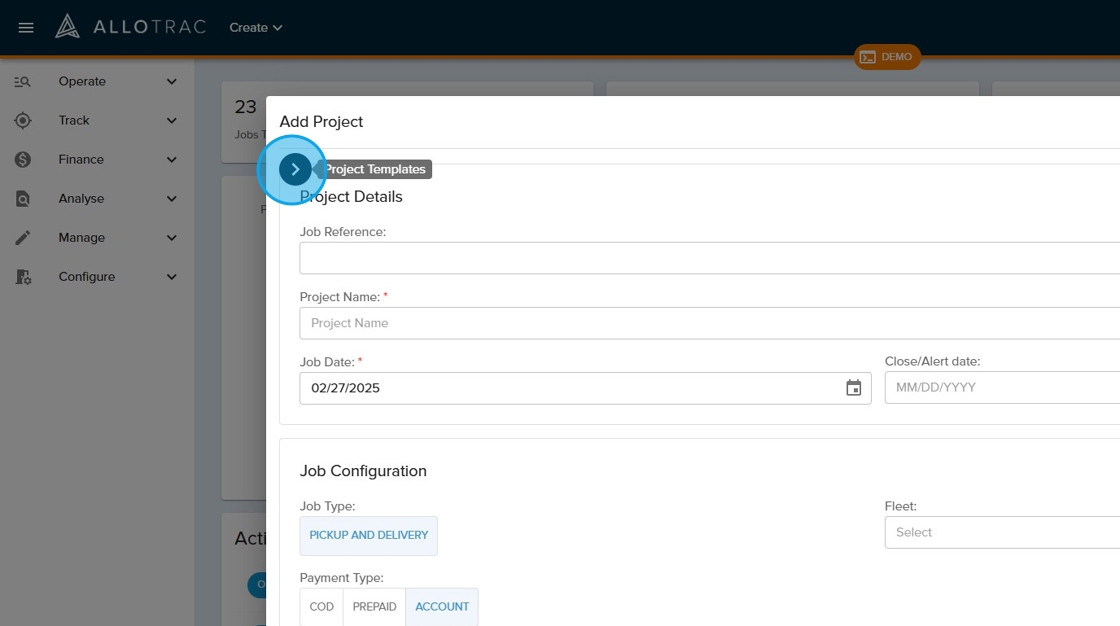Open the Job Date calendar picker

pos(853,388)
